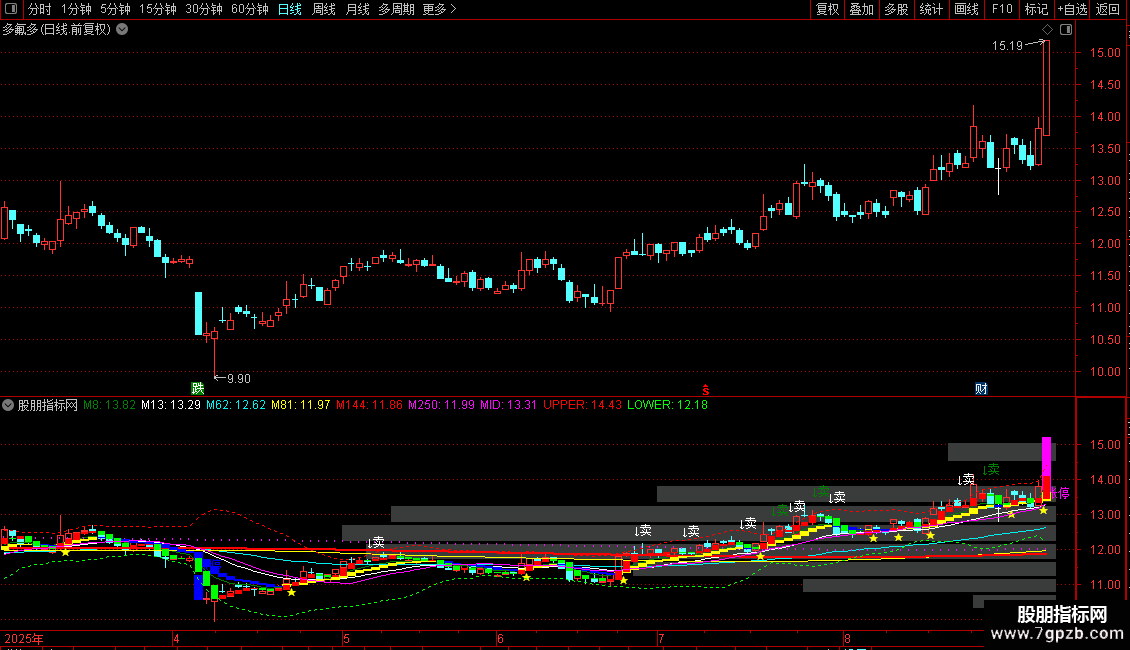Click the red $ marker on timeline

pyautogui.click(x=706, y=390)
